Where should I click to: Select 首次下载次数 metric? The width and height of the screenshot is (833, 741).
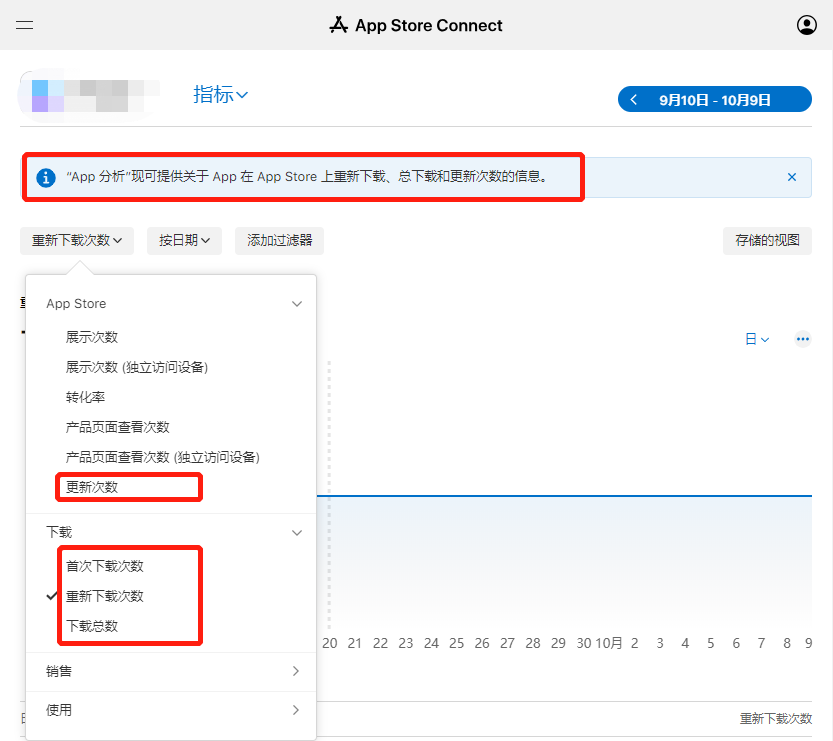click(105, 566)
